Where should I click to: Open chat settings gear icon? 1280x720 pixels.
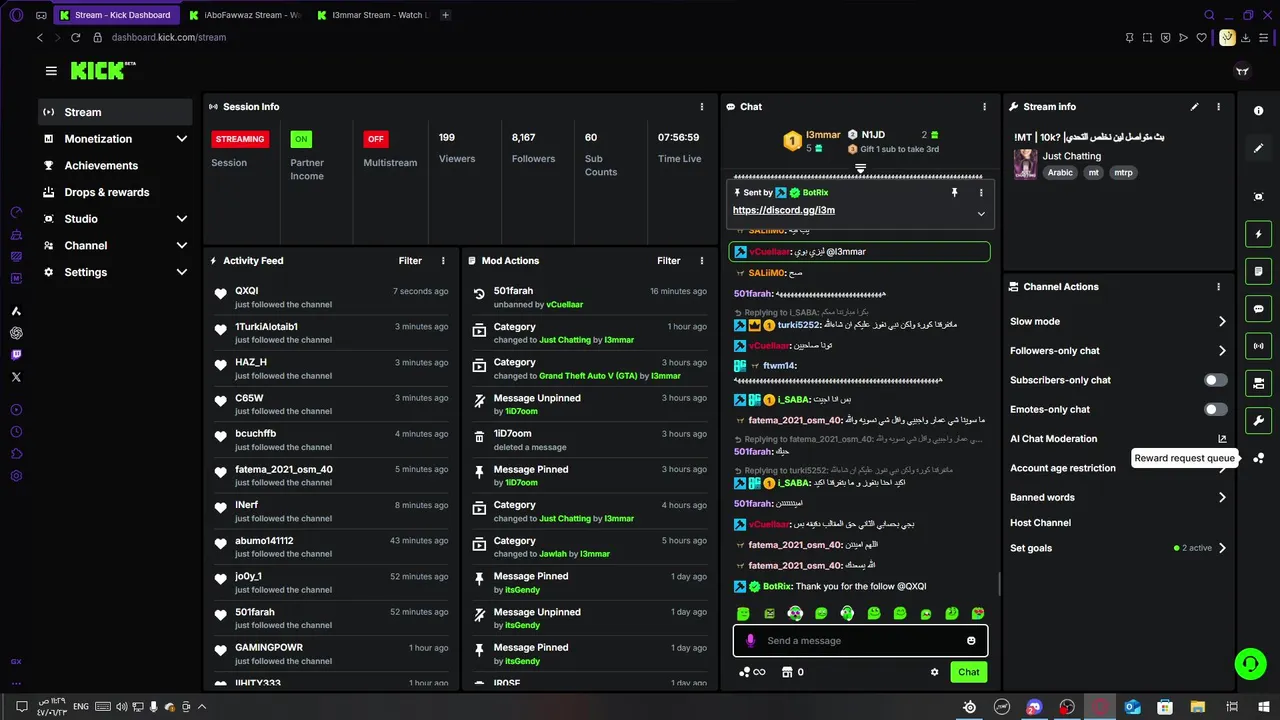pos(935,672)
